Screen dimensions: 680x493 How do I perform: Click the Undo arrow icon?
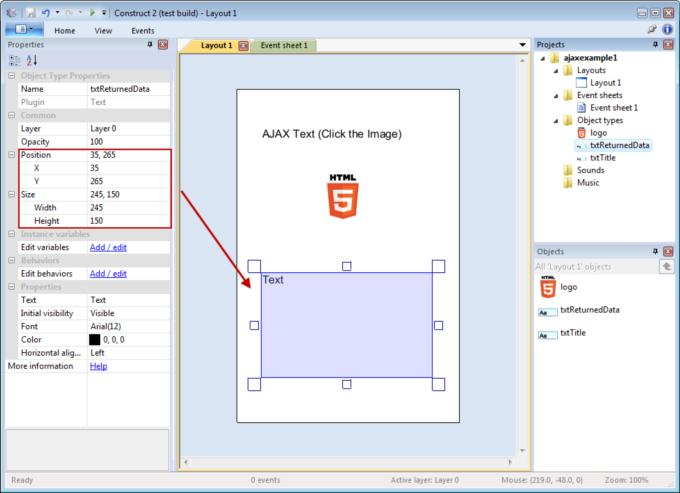click(x=45, y=13)
